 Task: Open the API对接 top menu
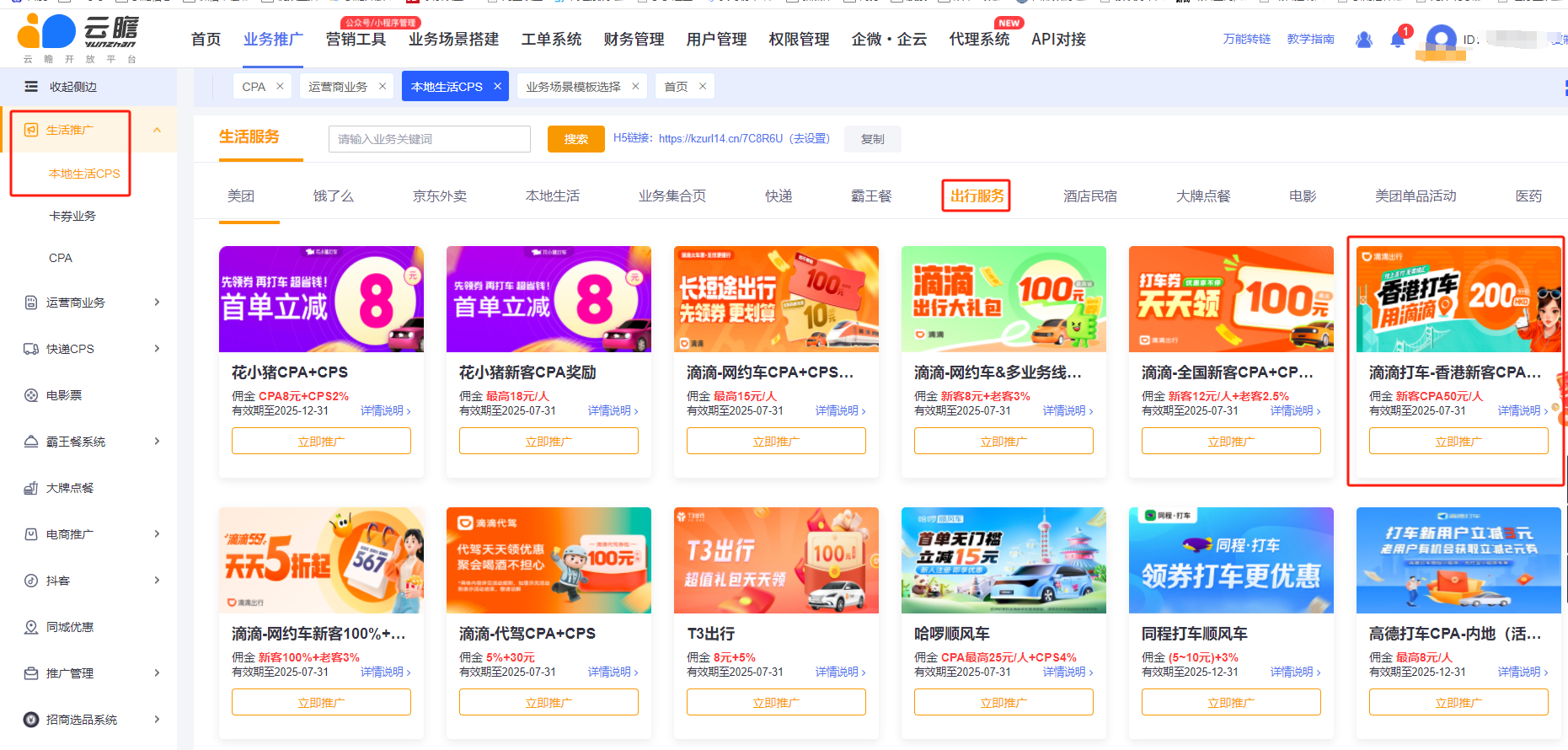coord(1058,40)
